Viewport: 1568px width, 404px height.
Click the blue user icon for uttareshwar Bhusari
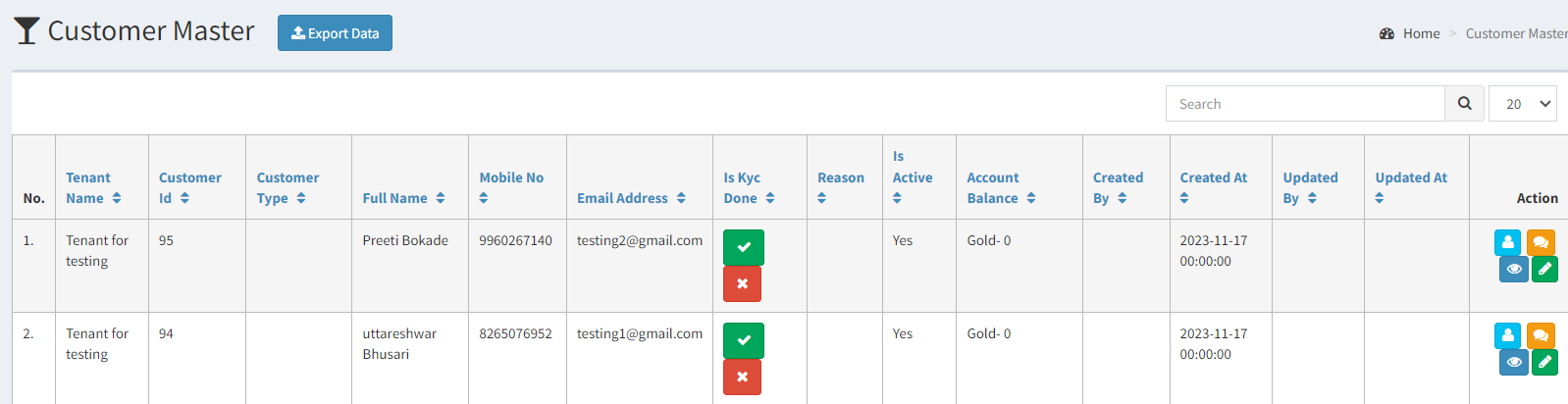point(1508,334)
